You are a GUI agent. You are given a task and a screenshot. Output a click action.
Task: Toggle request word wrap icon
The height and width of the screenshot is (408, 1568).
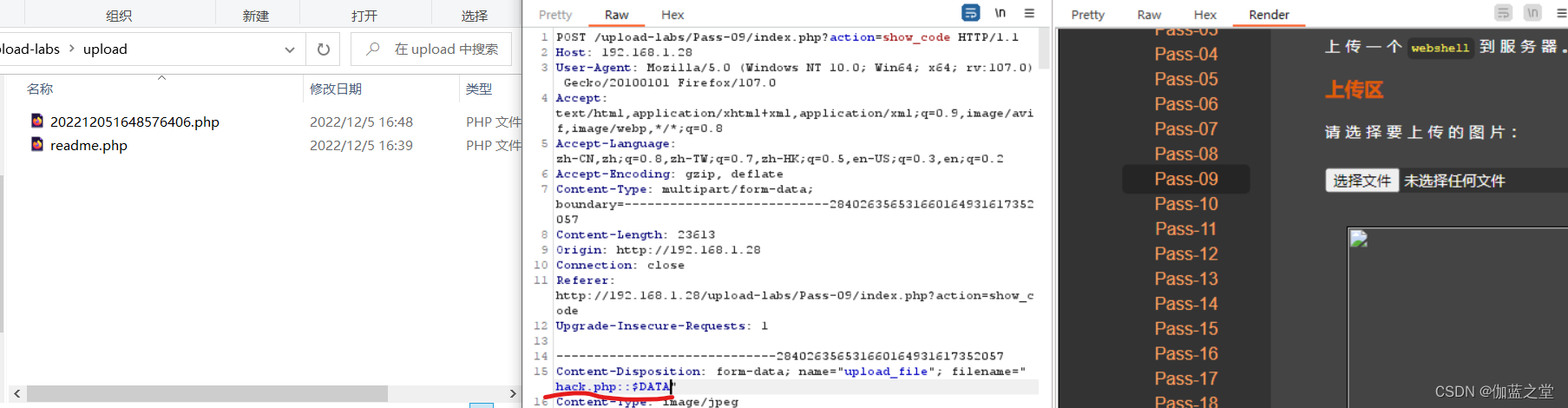click(971, 13)
